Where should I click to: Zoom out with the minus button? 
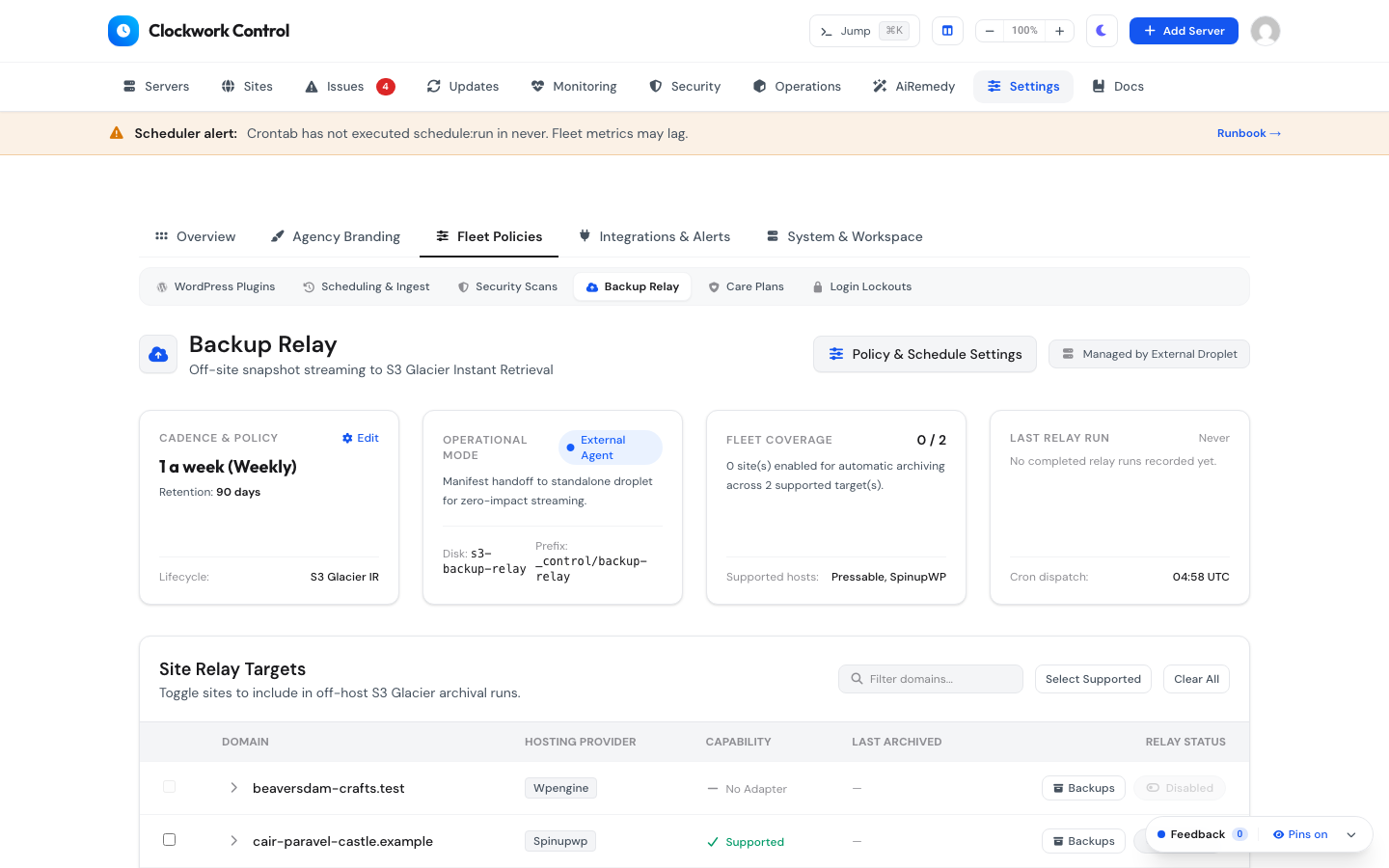pos(990,31)
